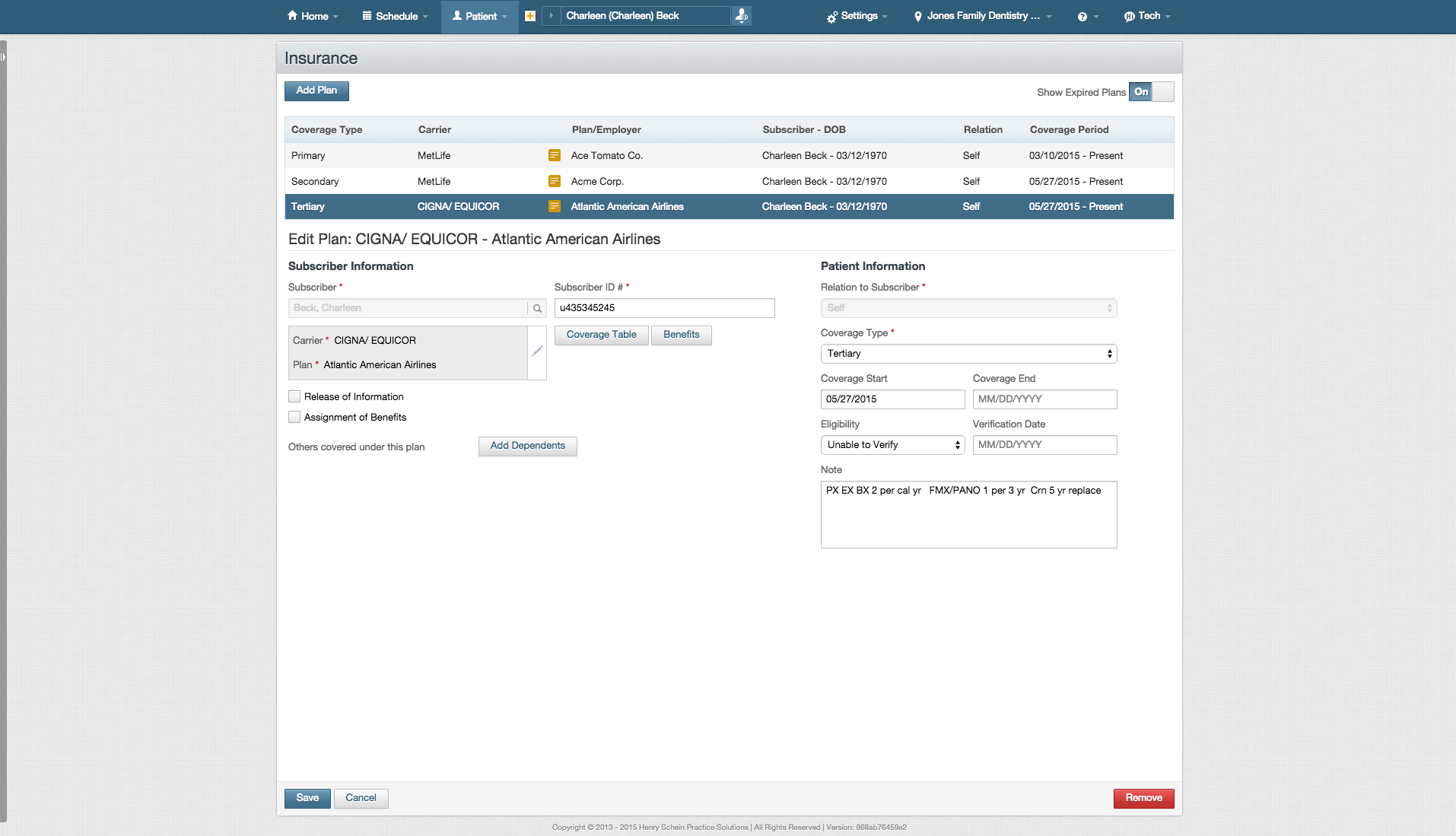The width and height of the screenshot is (1456, 836).
Task: Click the note icon next to Acme Corp. plan
Action: (555, 181)
